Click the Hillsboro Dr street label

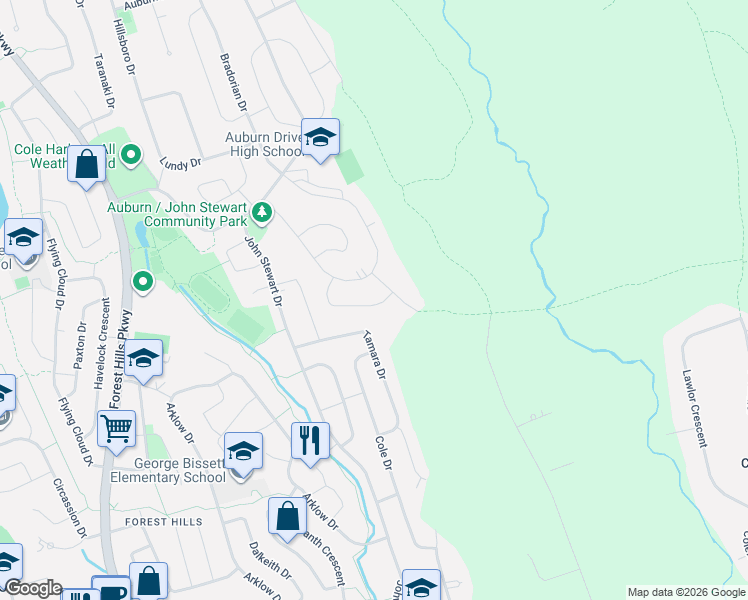point(125,47)
